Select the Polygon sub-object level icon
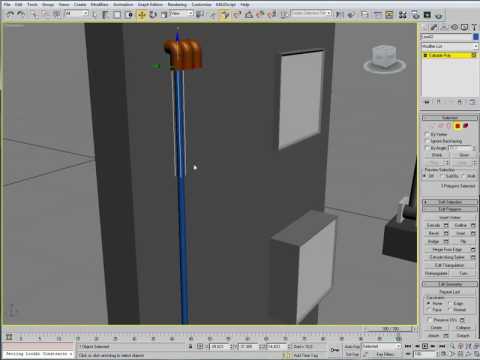The width and height of the screenshot is (480, 360). point(458,126)
